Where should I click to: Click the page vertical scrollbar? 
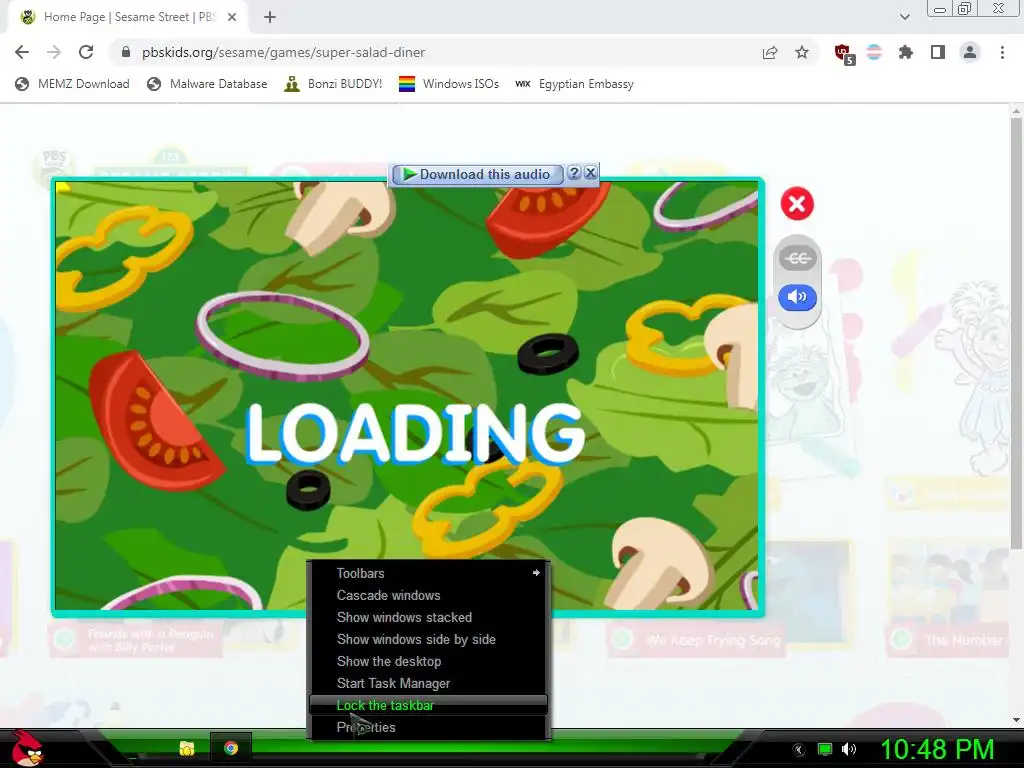coord(1016,333)
